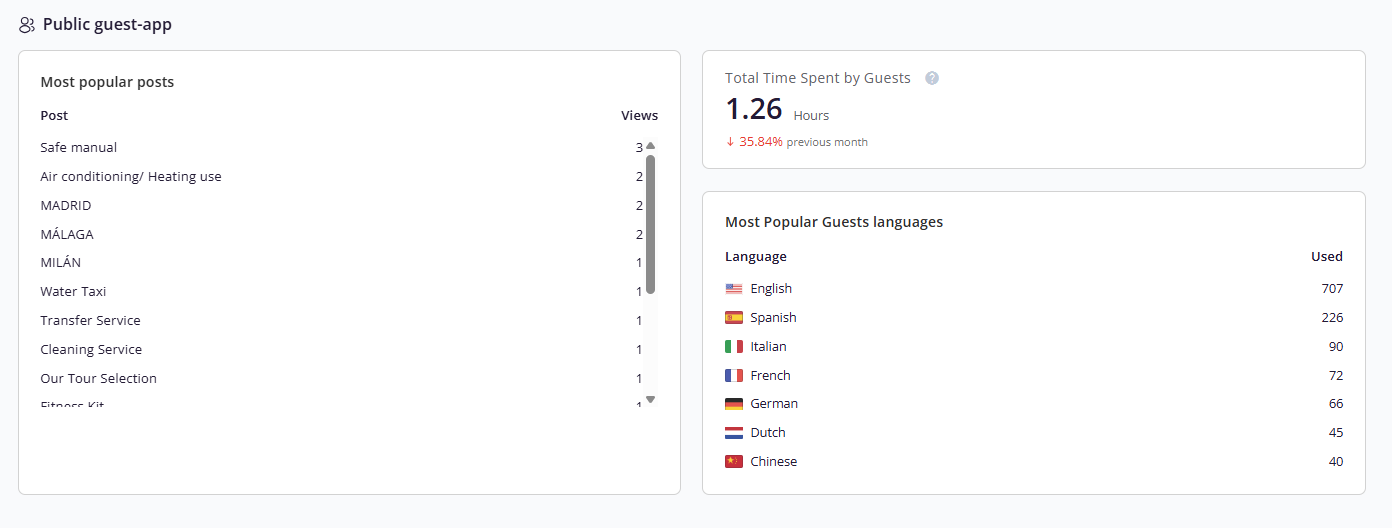Click the Views column header

coord(639,115)
